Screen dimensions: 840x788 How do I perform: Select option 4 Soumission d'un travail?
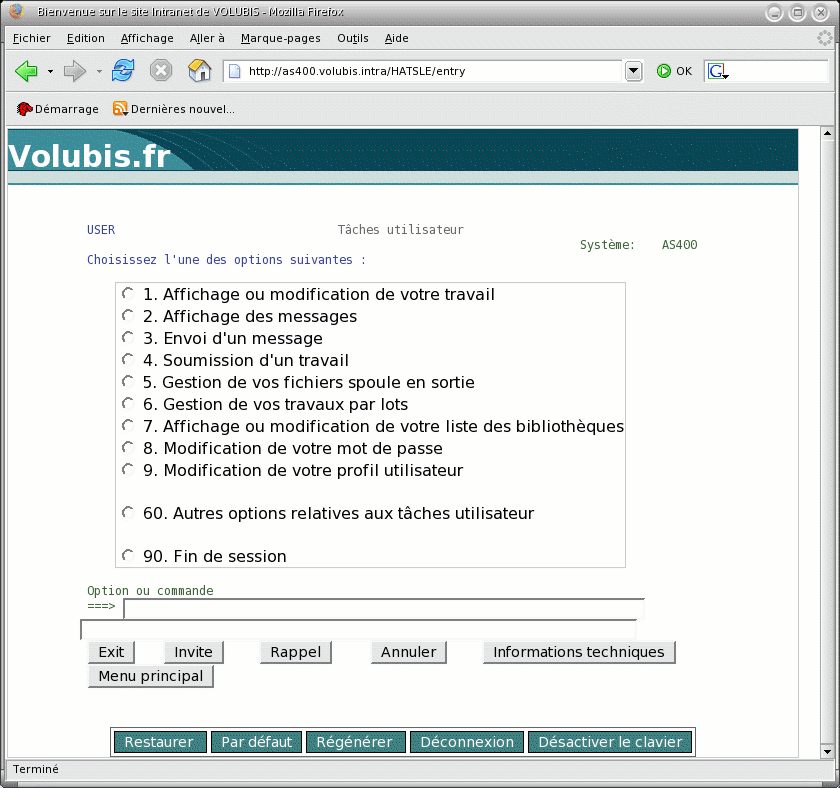tap(128, 359)
